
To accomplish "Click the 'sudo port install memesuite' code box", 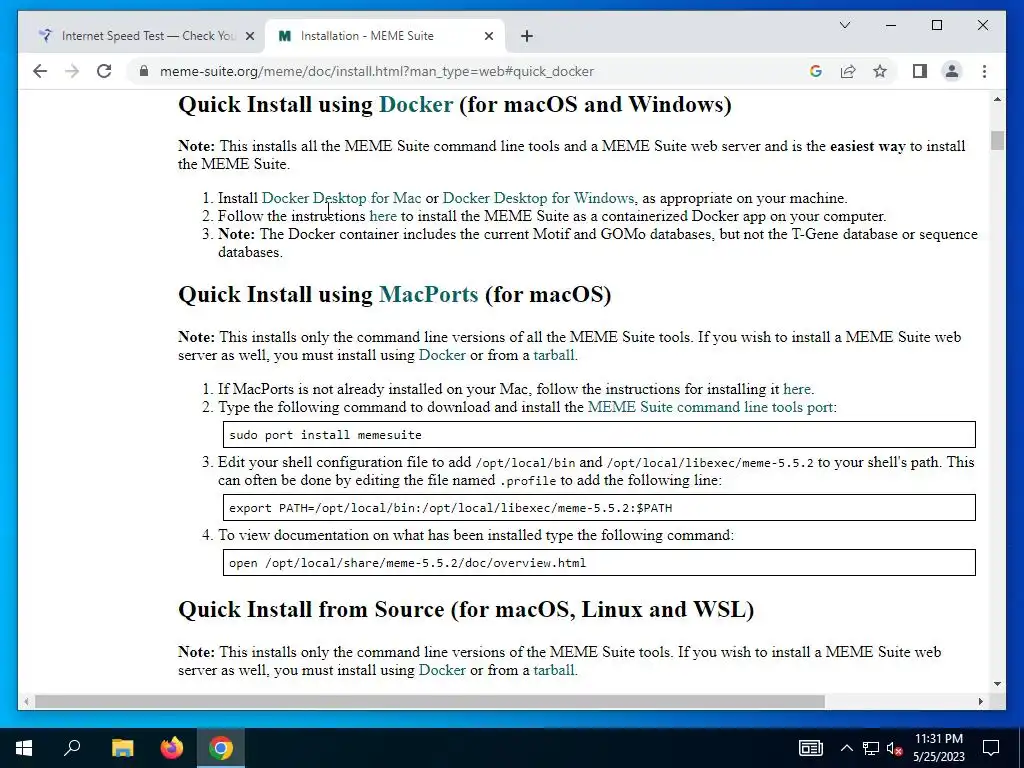I will click(599, 435).
